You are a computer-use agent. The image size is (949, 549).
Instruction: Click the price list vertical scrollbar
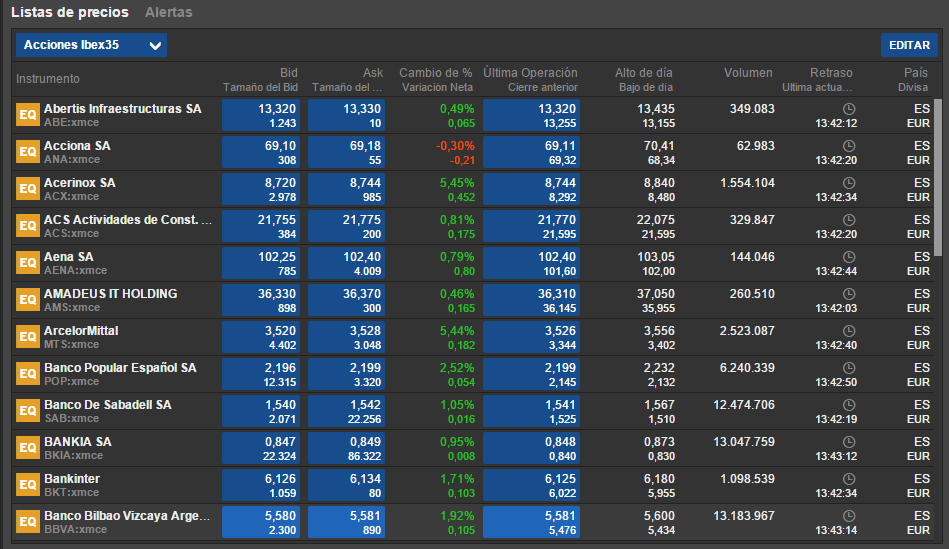point(938,177)
